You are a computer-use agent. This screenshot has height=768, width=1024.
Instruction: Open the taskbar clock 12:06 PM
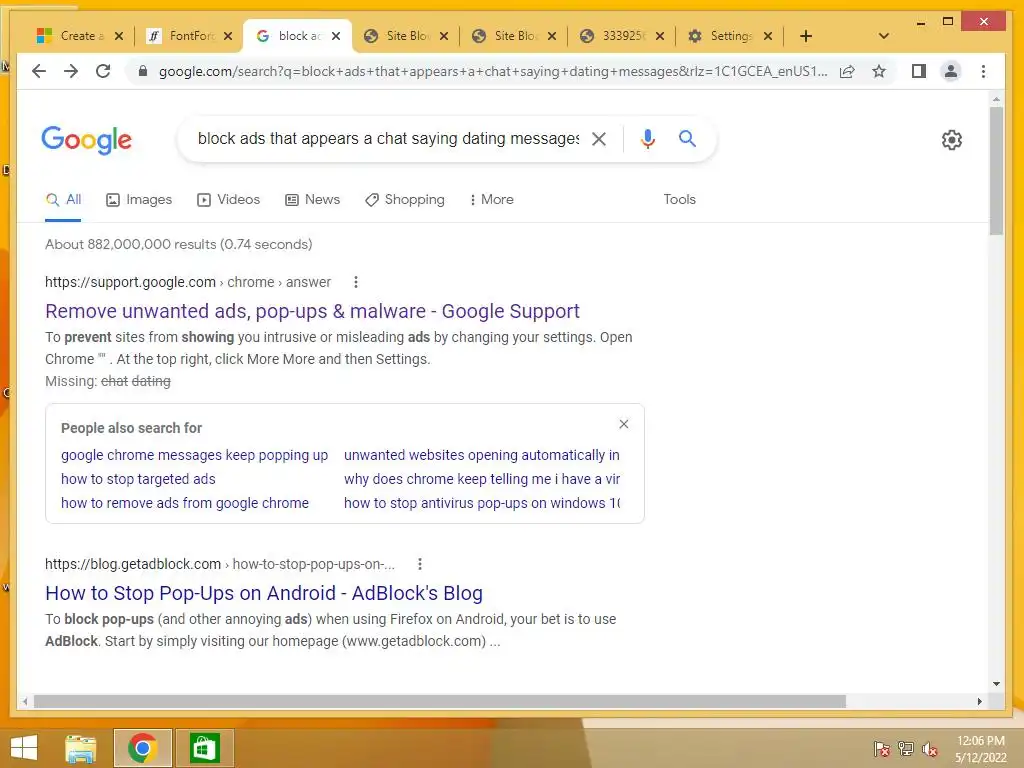point(981,748)
